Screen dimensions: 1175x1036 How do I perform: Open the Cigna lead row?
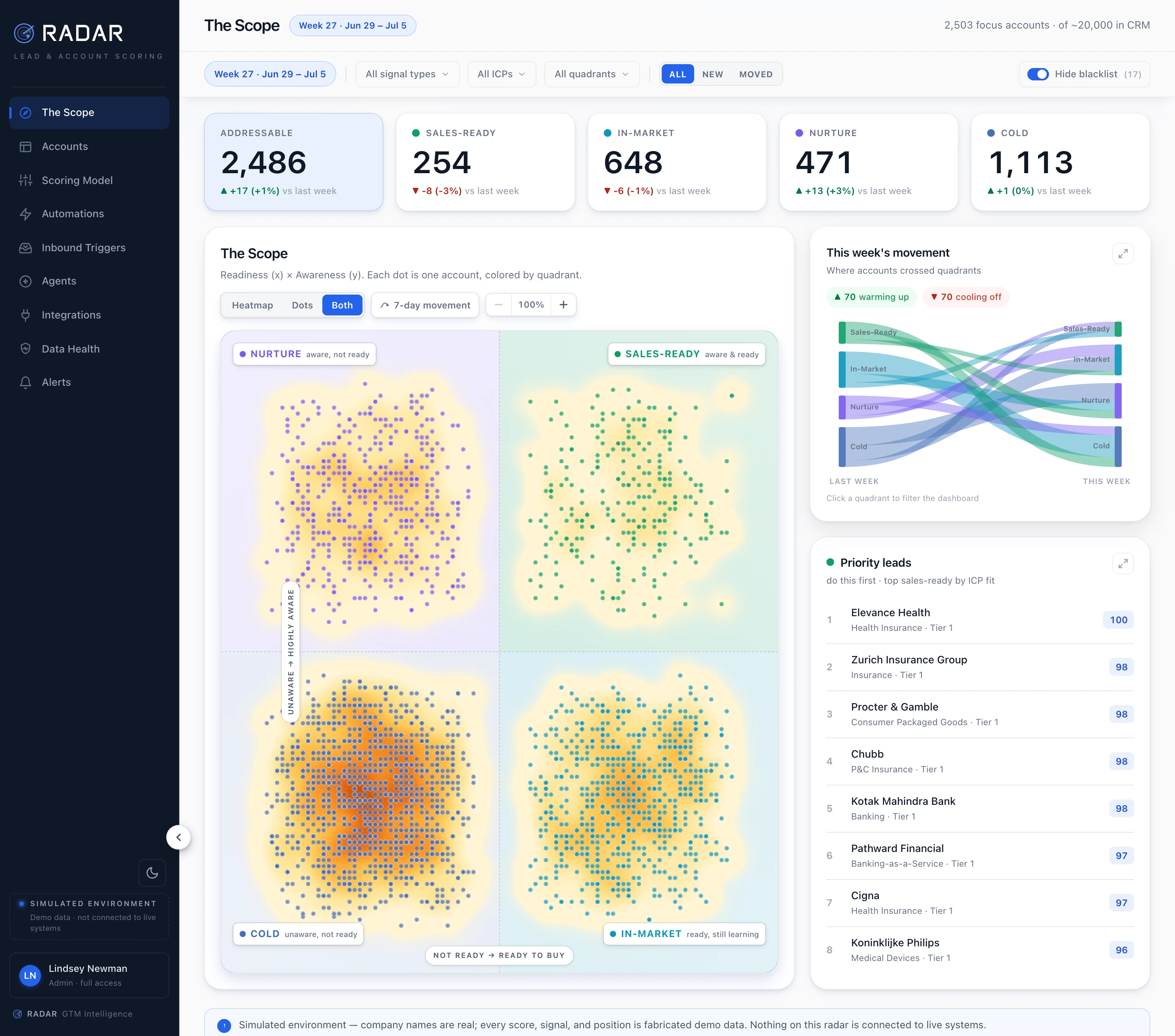[x=980, y=903]
